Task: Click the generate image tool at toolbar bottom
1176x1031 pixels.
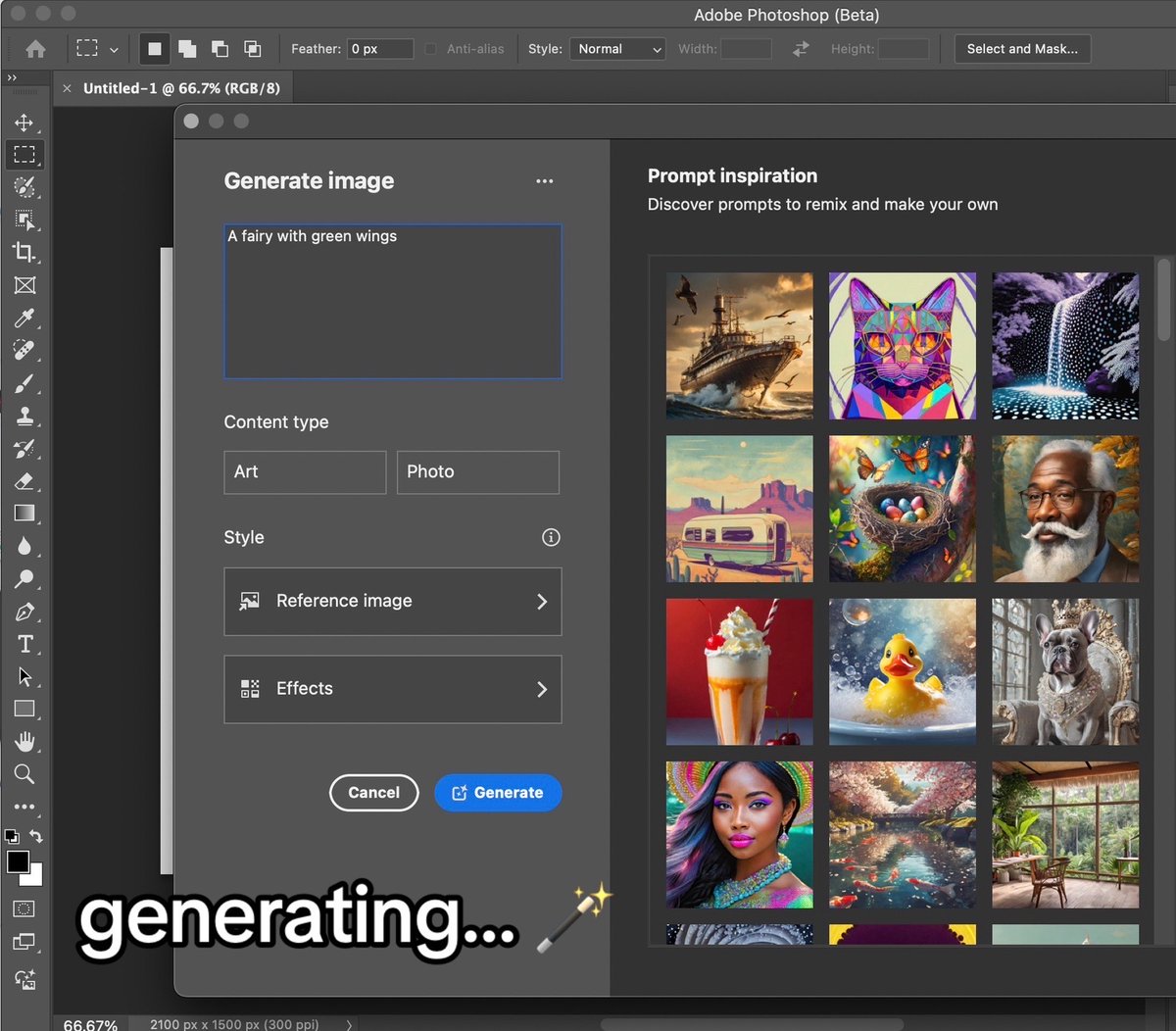Action: [24, 978]
